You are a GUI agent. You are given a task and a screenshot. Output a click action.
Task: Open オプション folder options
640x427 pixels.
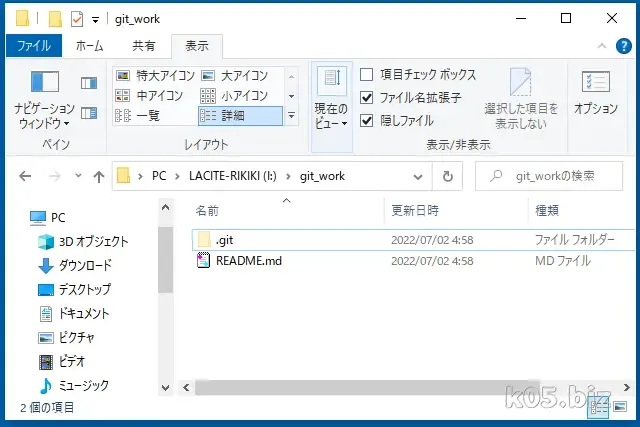(596, 93)
